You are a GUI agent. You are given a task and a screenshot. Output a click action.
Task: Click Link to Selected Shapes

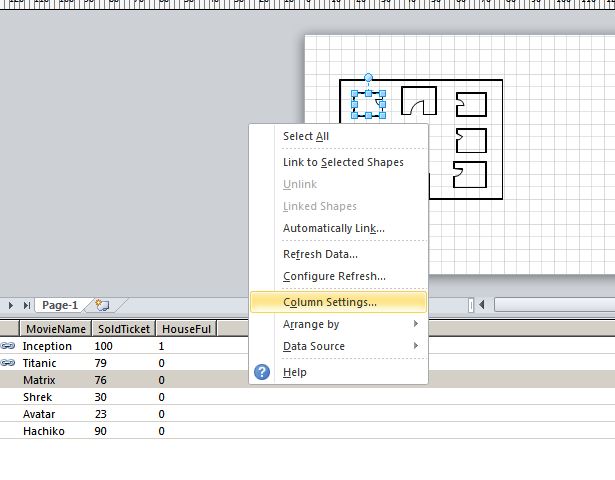click(x=338, y=162)
